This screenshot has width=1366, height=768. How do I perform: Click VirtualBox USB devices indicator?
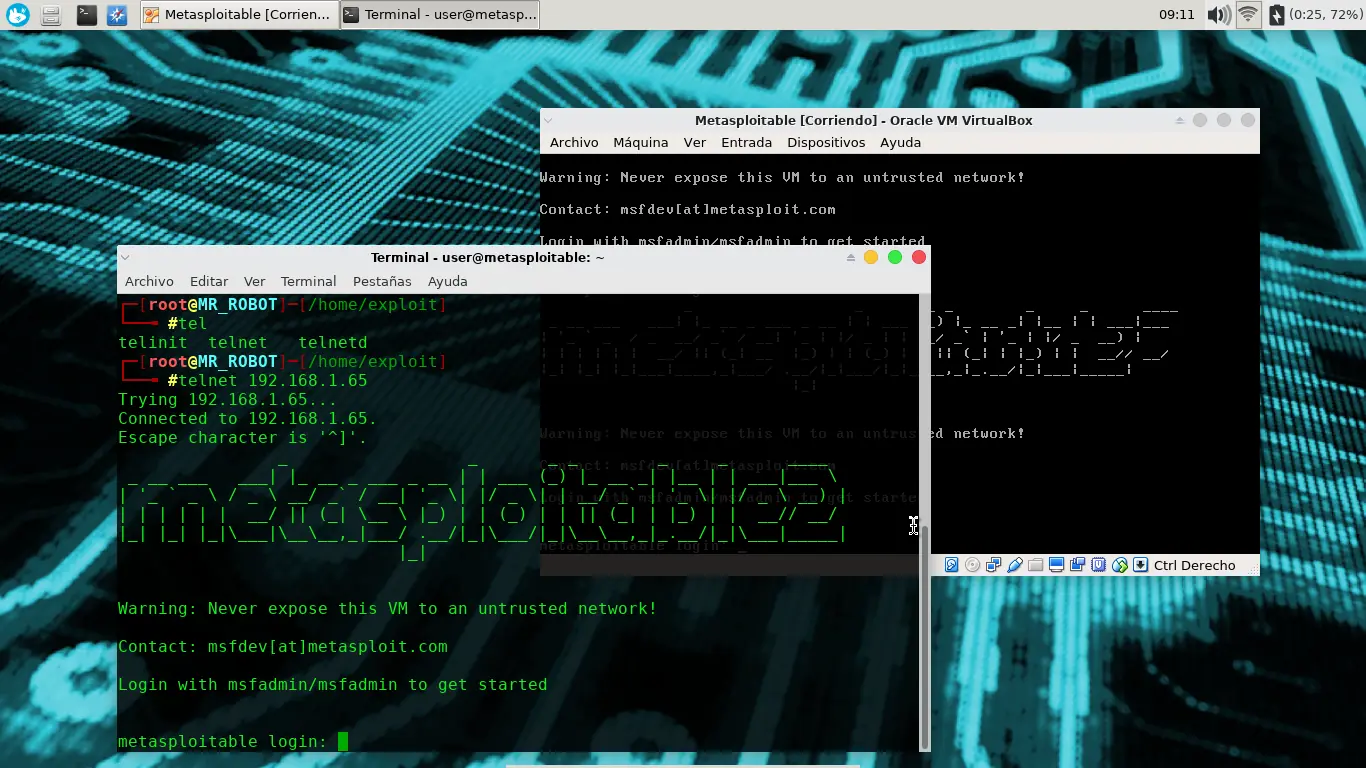point(1014,565)
